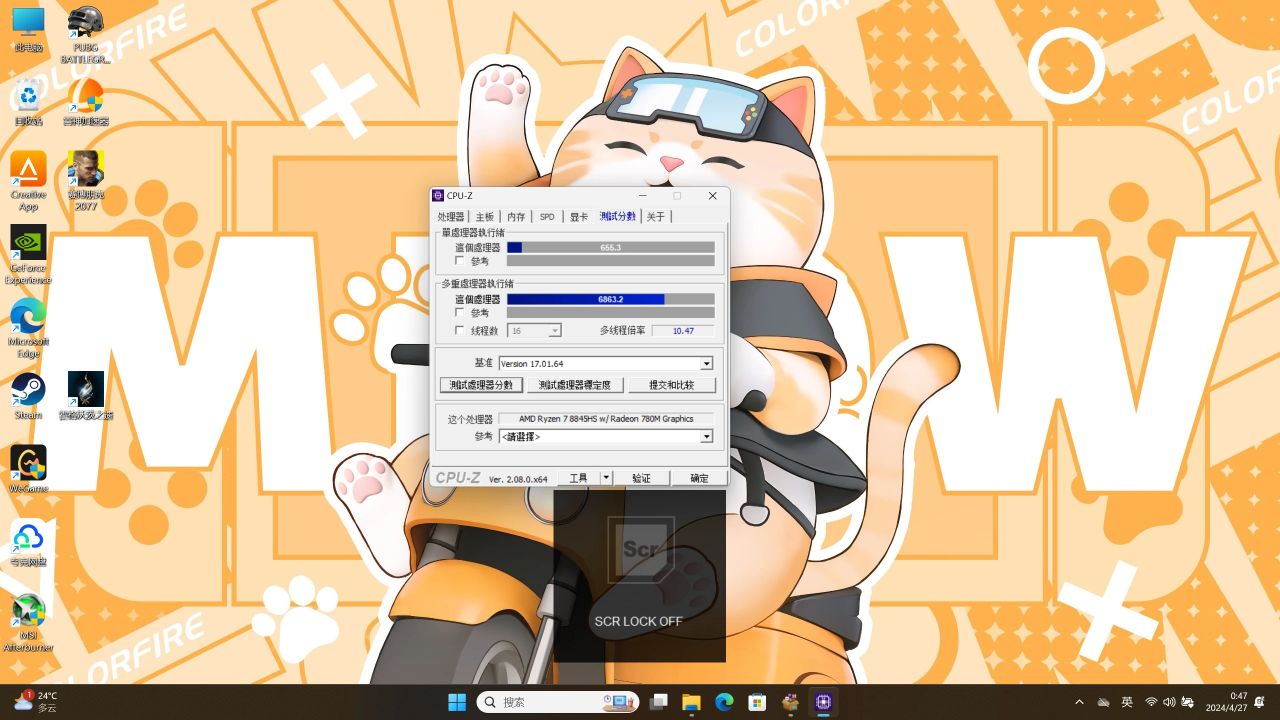This screenshot has width=1280, height=720.
Task: Launch Steam from the desktop
Action: point(28,396)
